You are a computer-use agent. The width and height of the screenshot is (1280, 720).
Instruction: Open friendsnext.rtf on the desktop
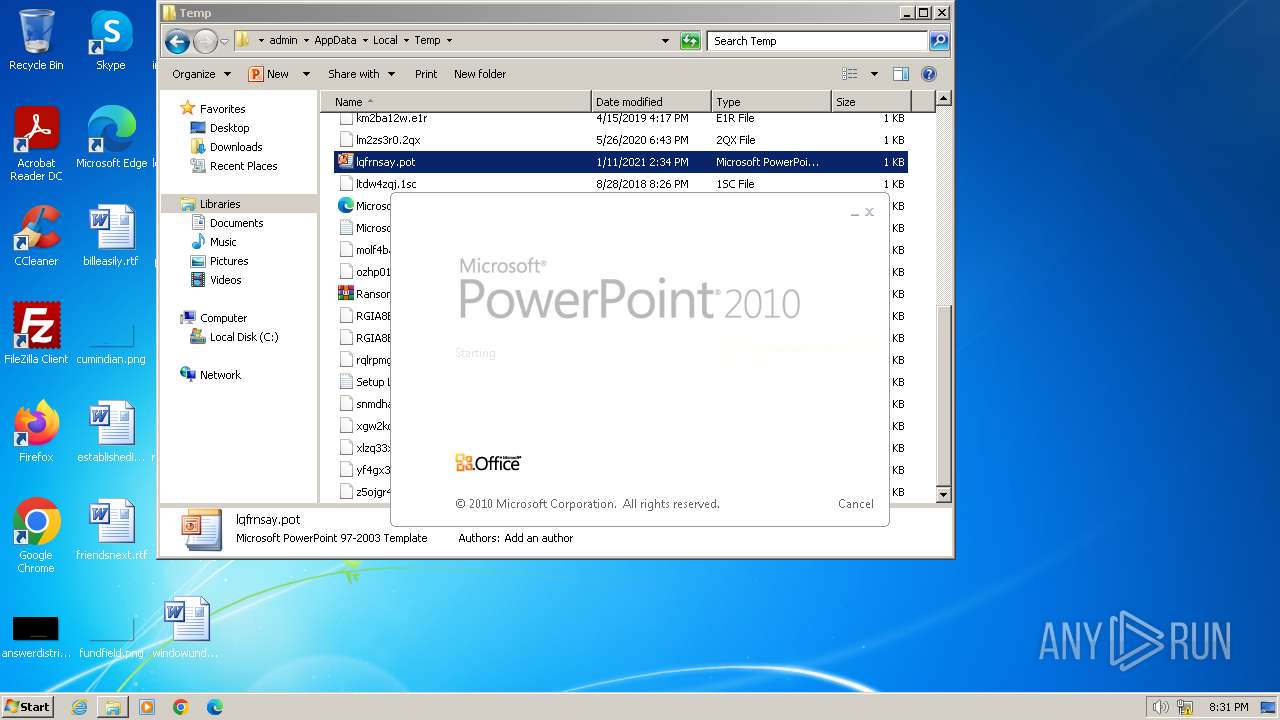[x=111, y=530]
